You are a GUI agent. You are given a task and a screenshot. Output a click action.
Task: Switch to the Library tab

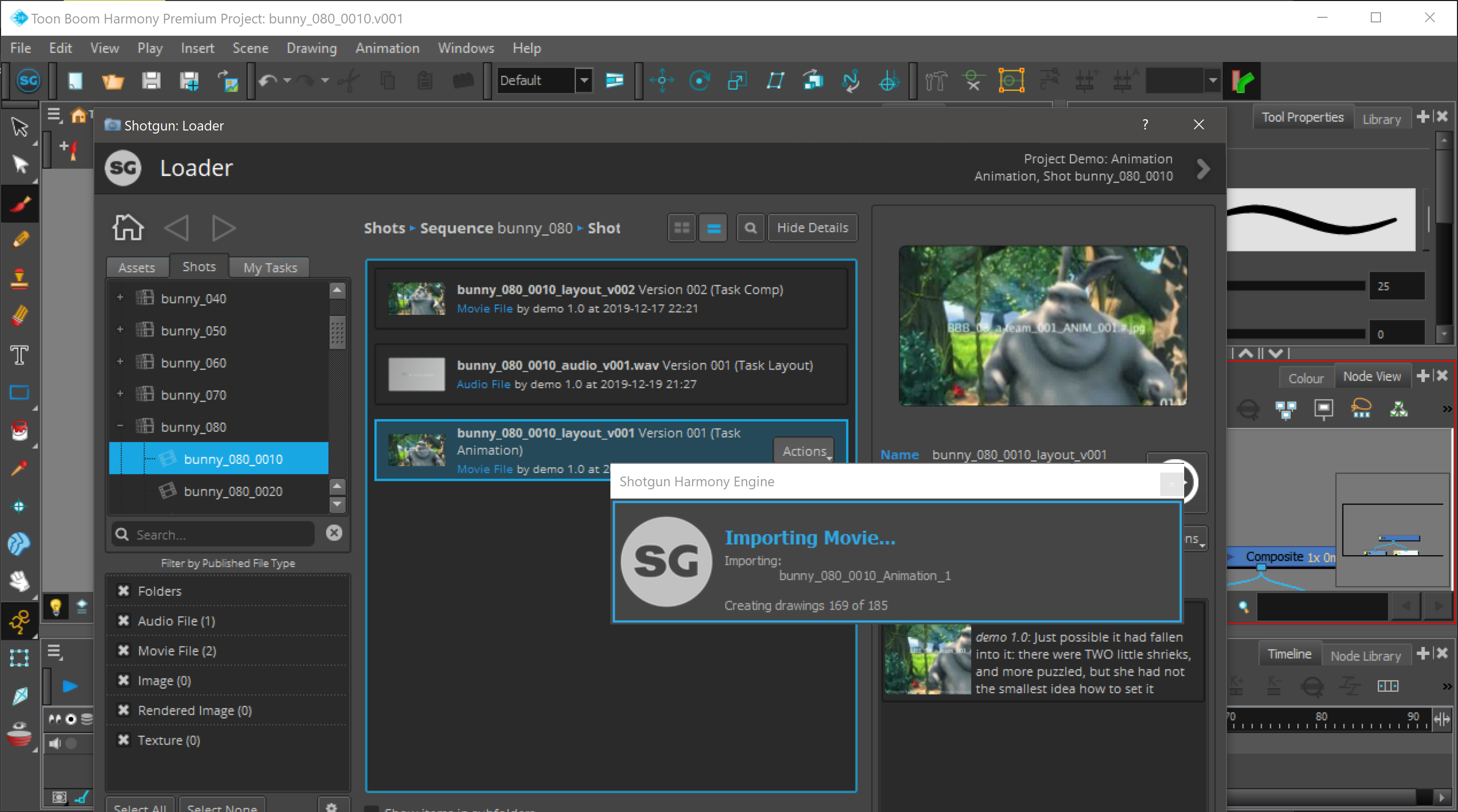coord(1382,119)
